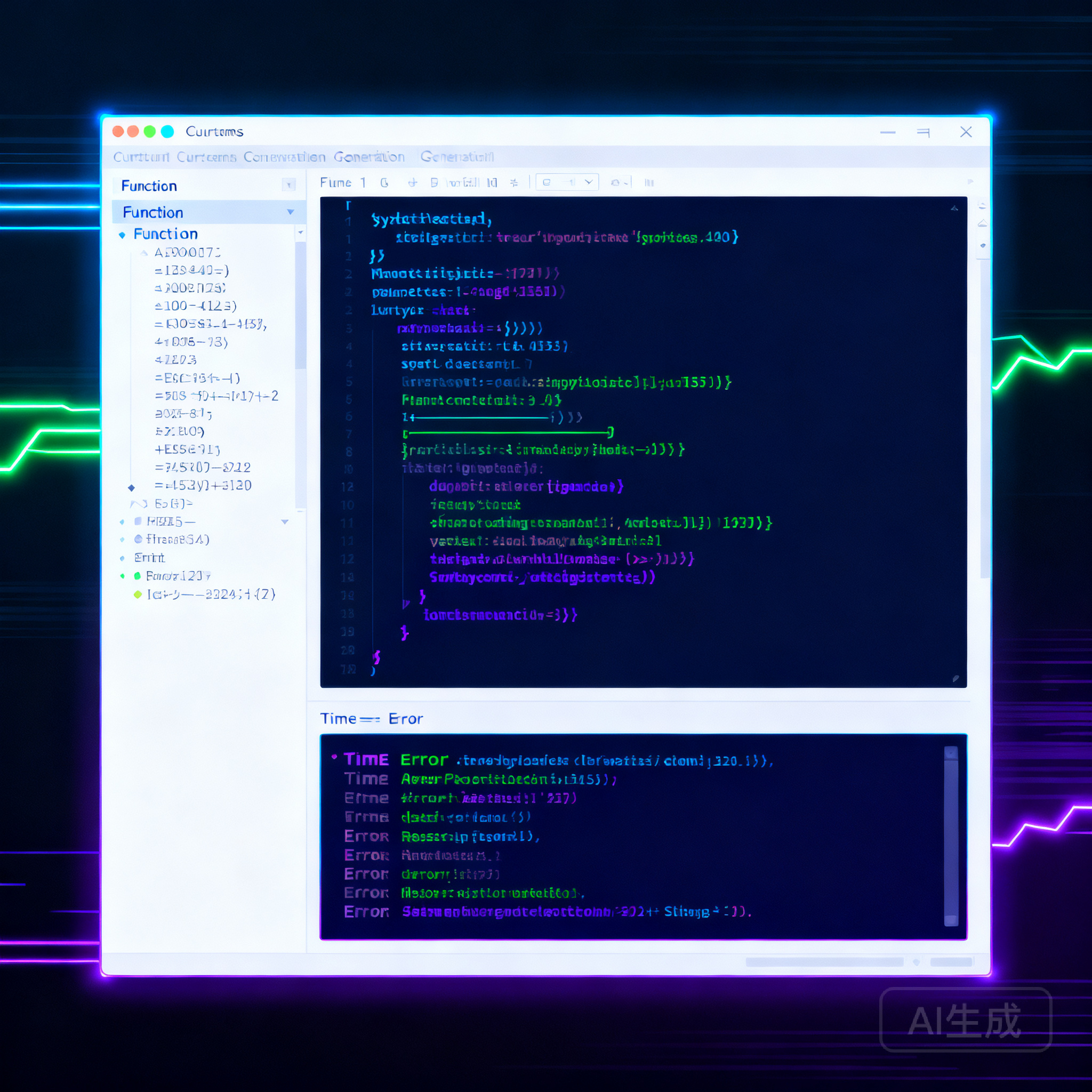The width and height of the screenshot is (1092, 1092).
Task: Click the G icon after Fume 1
Action: pyautogui.click(x=384, y=182)
